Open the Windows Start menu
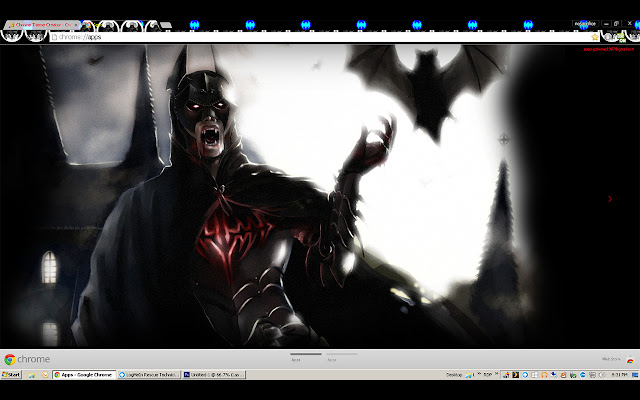 [x=11, y=375]
